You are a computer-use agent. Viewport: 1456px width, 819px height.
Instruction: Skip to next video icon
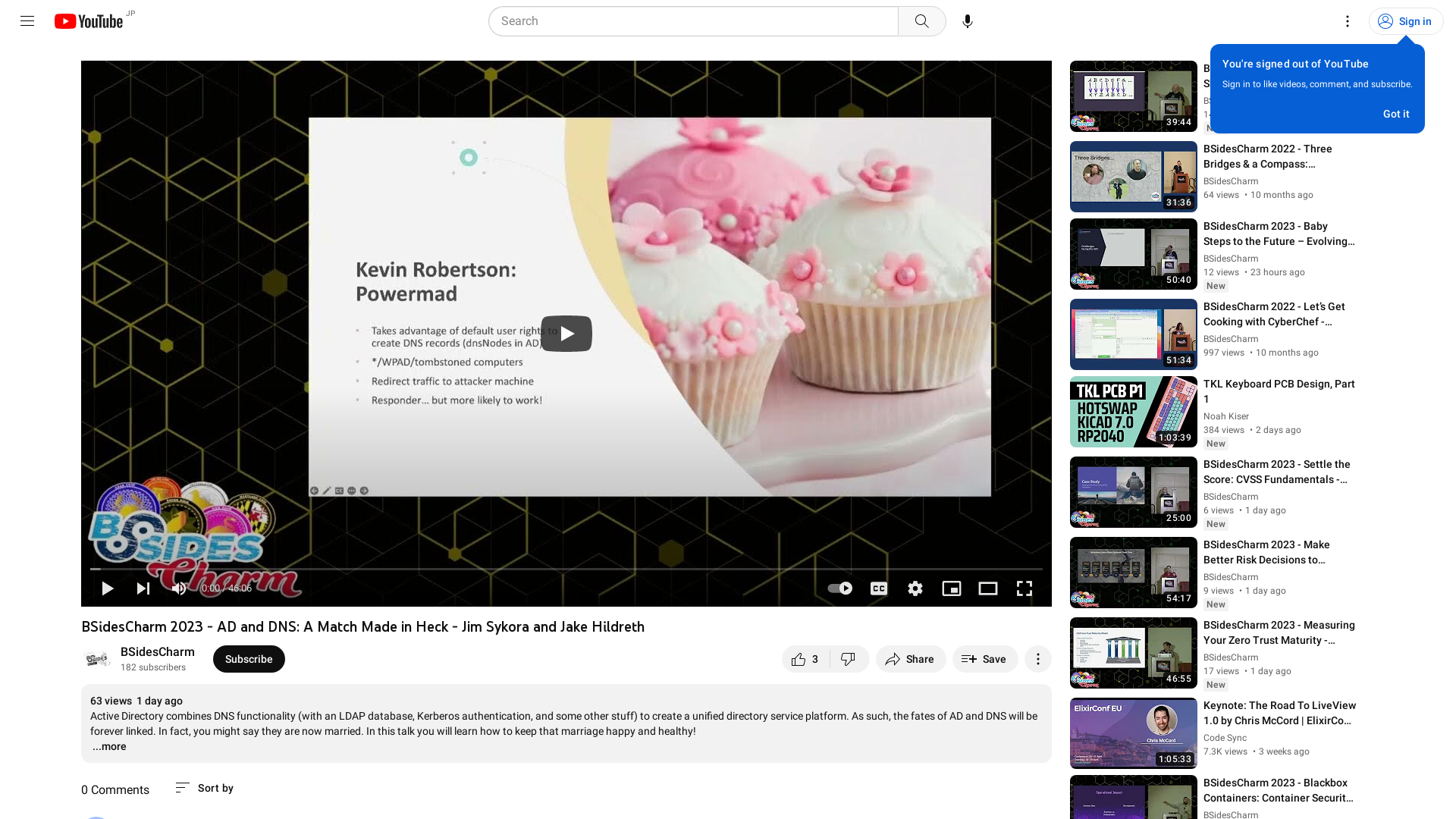tap(143, 588)
